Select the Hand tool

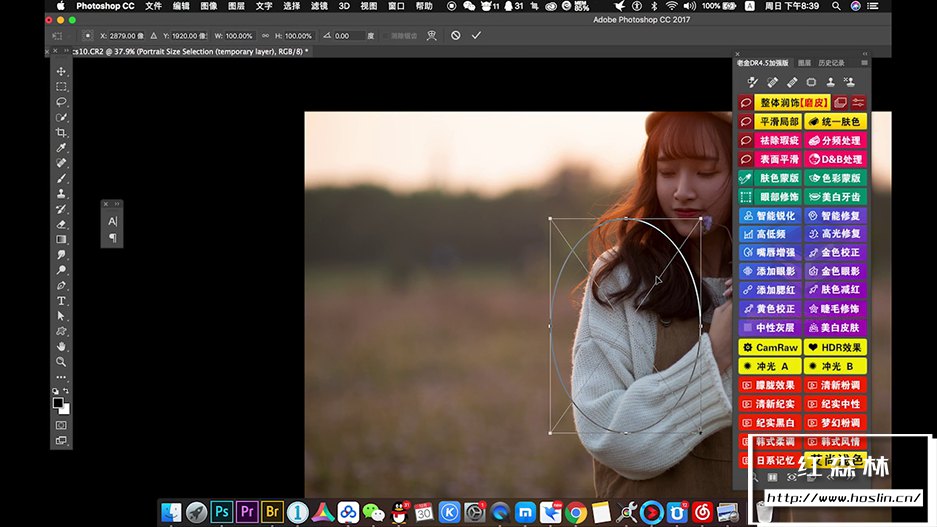point(61,346)
